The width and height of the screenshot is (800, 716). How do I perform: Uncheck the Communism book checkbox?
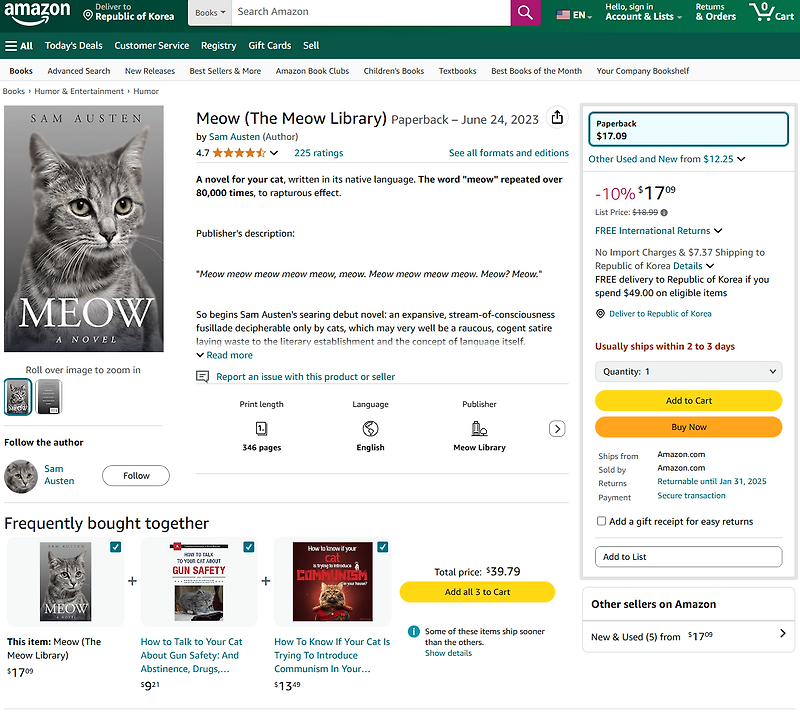point(382,547)
